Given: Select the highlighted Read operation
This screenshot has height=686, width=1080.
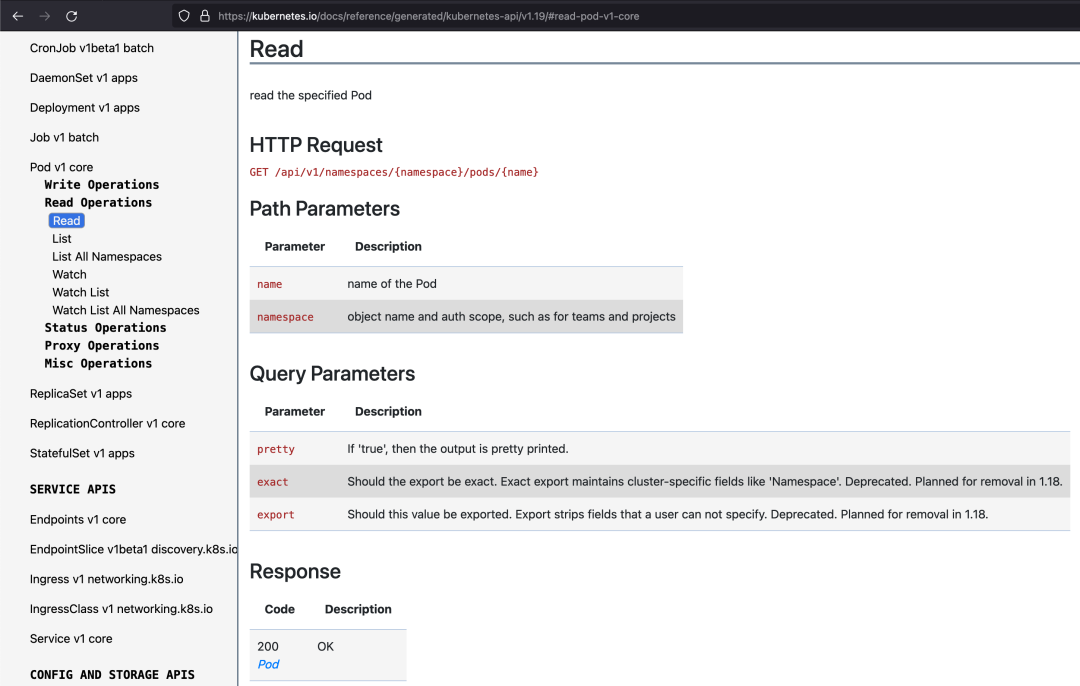Looking at the screenshot, I should [66, 220].
